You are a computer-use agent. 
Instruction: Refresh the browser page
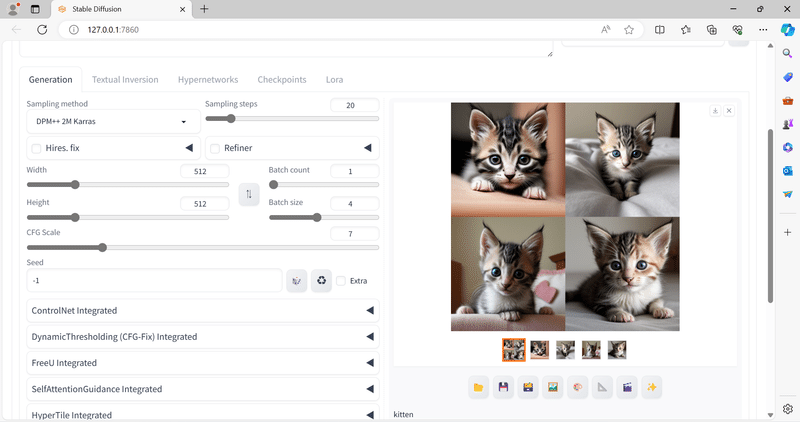pos(42,30)
